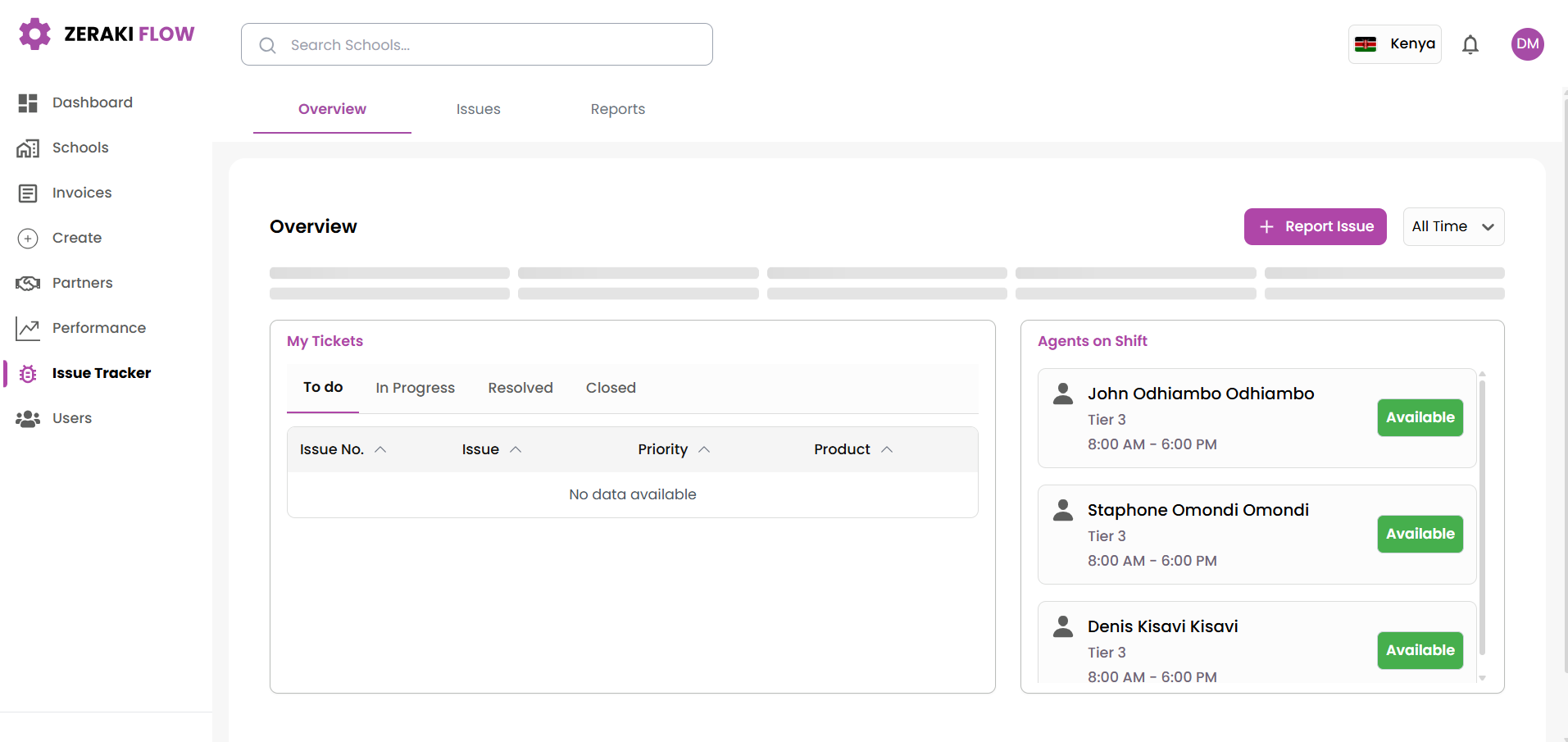Screen dimensions: 1568x742
Task: Click the Invoices document icon
Action: 28,193
